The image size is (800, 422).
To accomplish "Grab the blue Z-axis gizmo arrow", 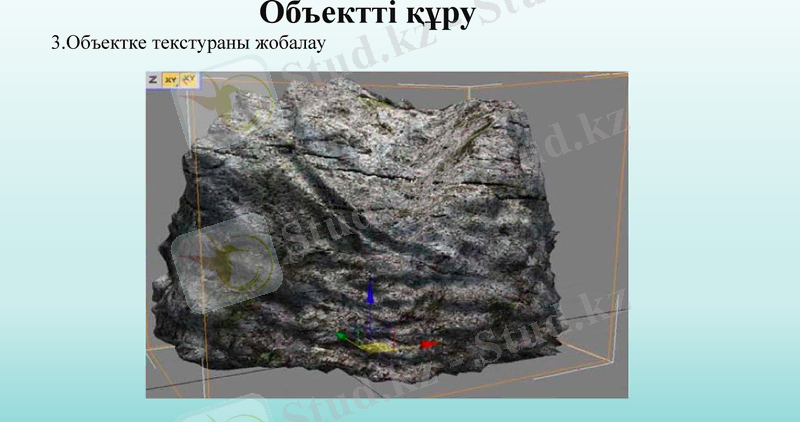I will [x=370, y=295].
